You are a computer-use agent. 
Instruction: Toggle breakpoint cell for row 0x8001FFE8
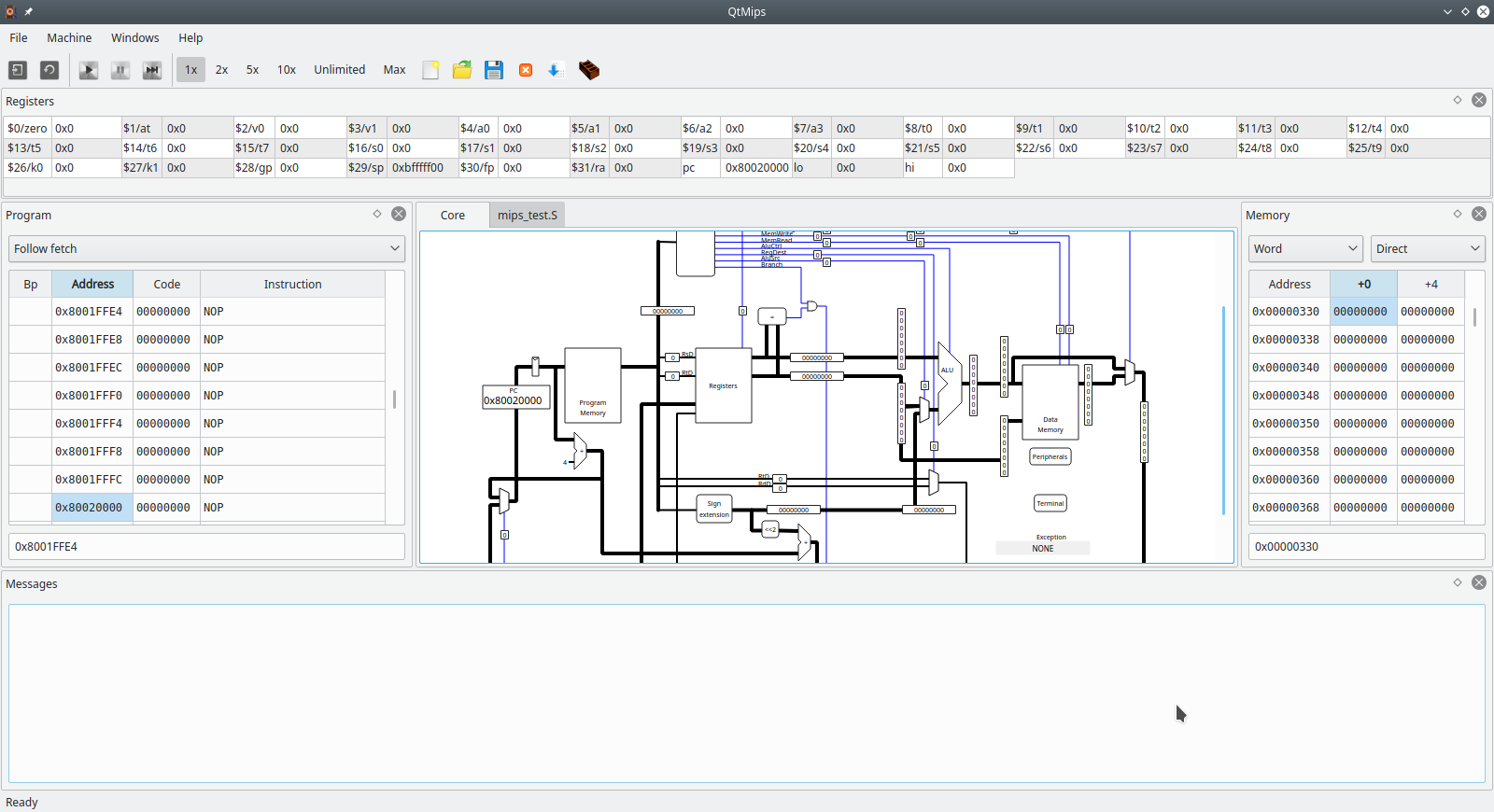pyautogui.click(x=31, y=340)
